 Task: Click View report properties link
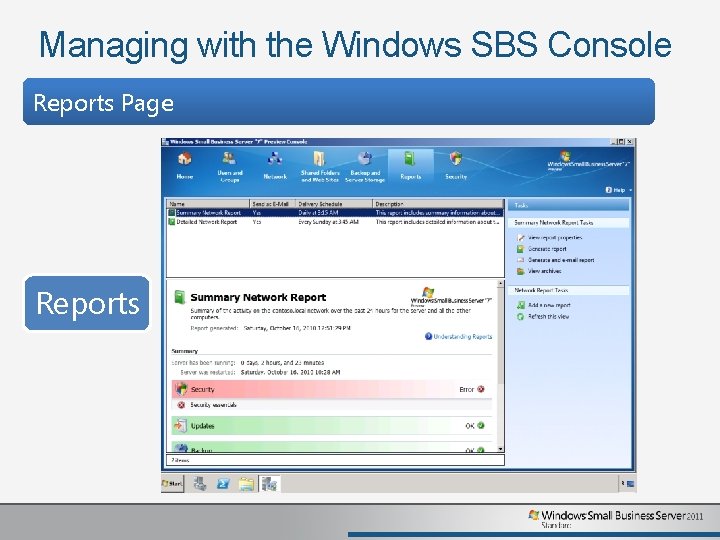click(x=555, y=238)
